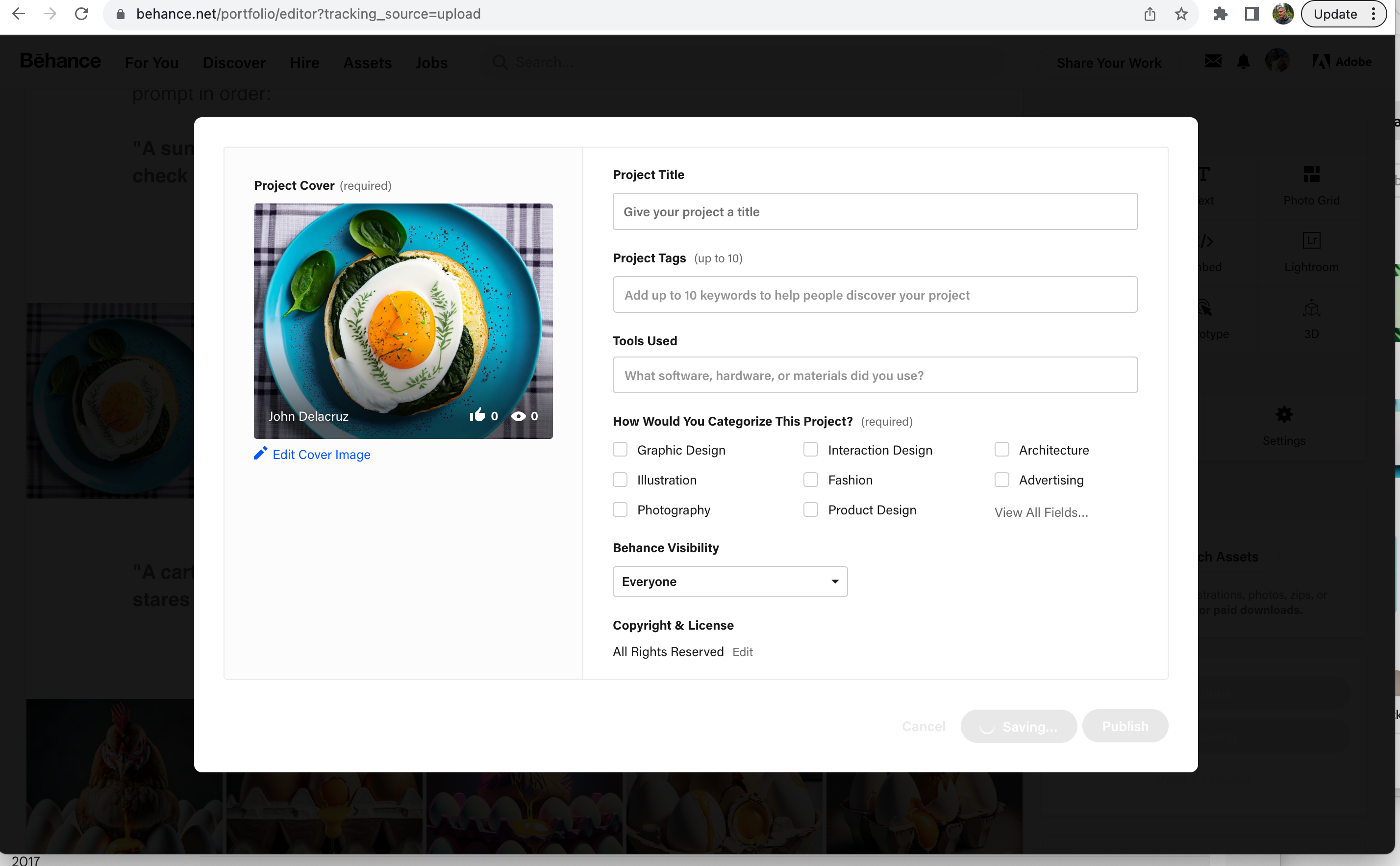Viewport: 1400px width, 866px height.
Task: Click the project cover egg thumbnail
Action: pos(403,321)
